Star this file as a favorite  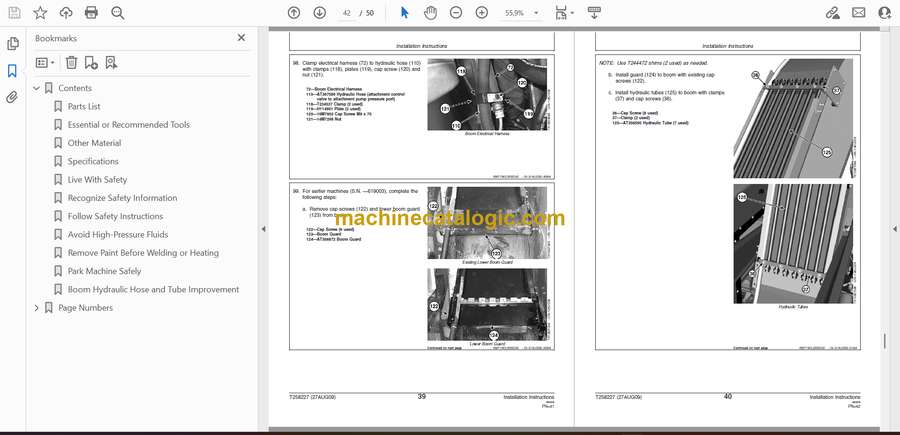click(x=40, y=13)
